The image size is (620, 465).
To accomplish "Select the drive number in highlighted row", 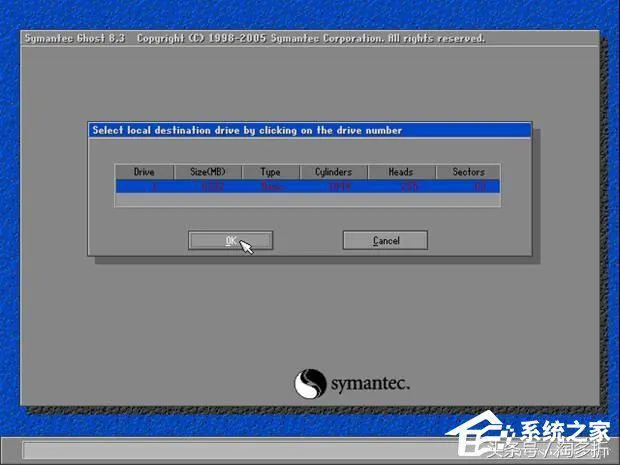I will pyautogui.click(x=152, y=186).
